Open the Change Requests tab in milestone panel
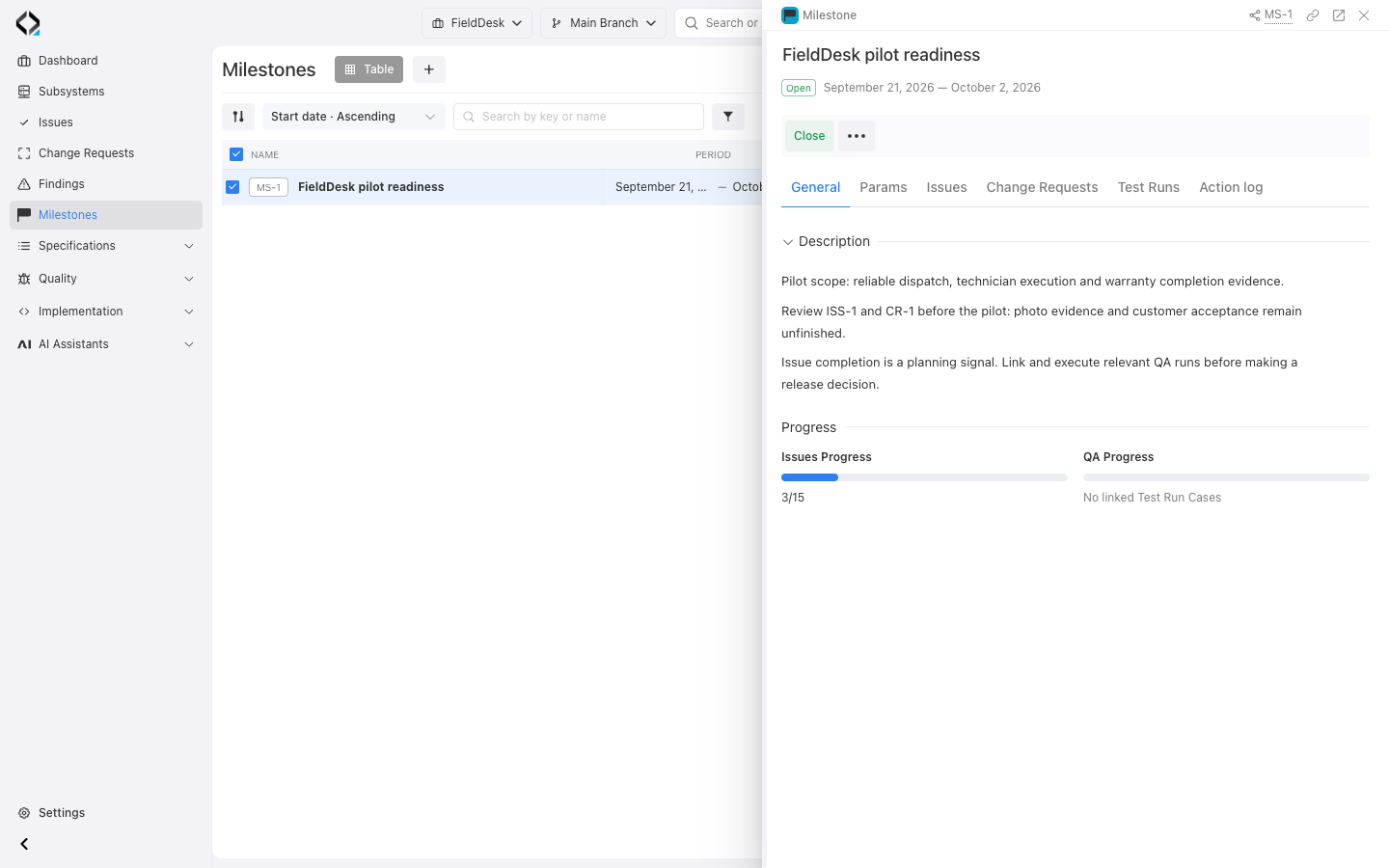Viewport: 1389px width, 868px height. click(1042, 187)
